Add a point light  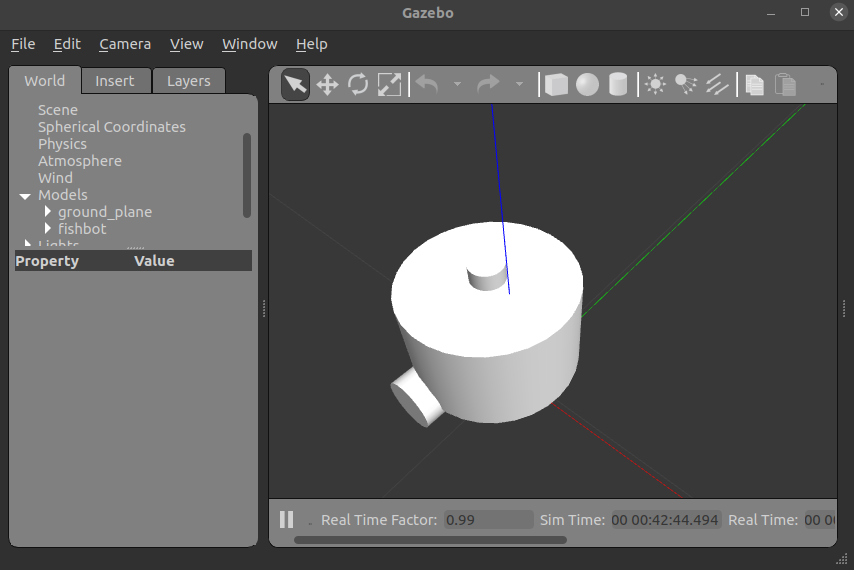click(x=655, y=85)
